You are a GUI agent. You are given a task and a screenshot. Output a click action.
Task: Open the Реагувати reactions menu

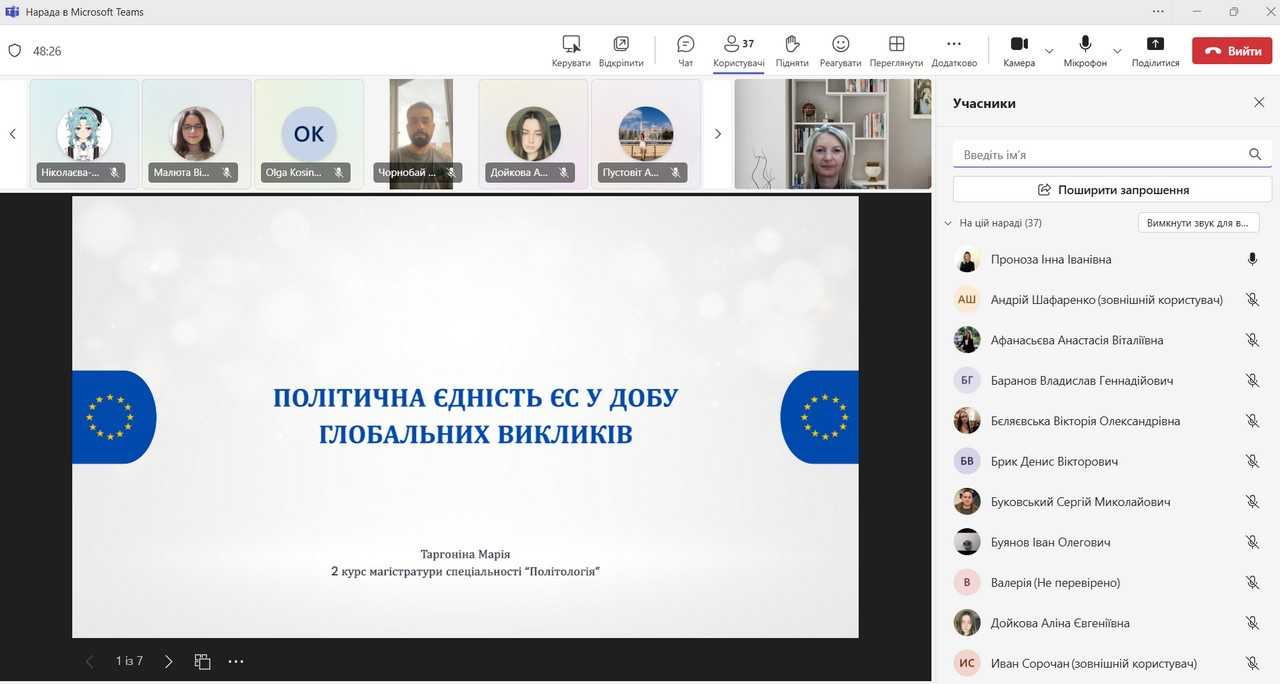[840, 50]
